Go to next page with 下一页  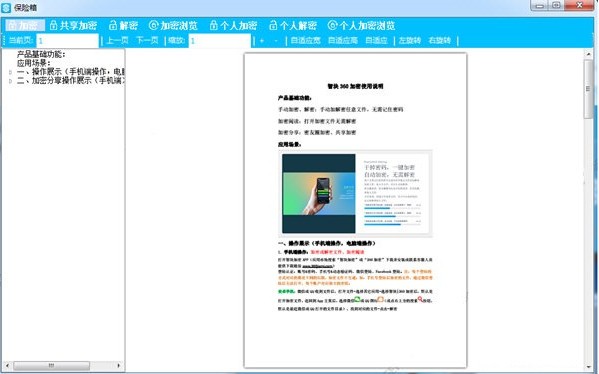147,40
